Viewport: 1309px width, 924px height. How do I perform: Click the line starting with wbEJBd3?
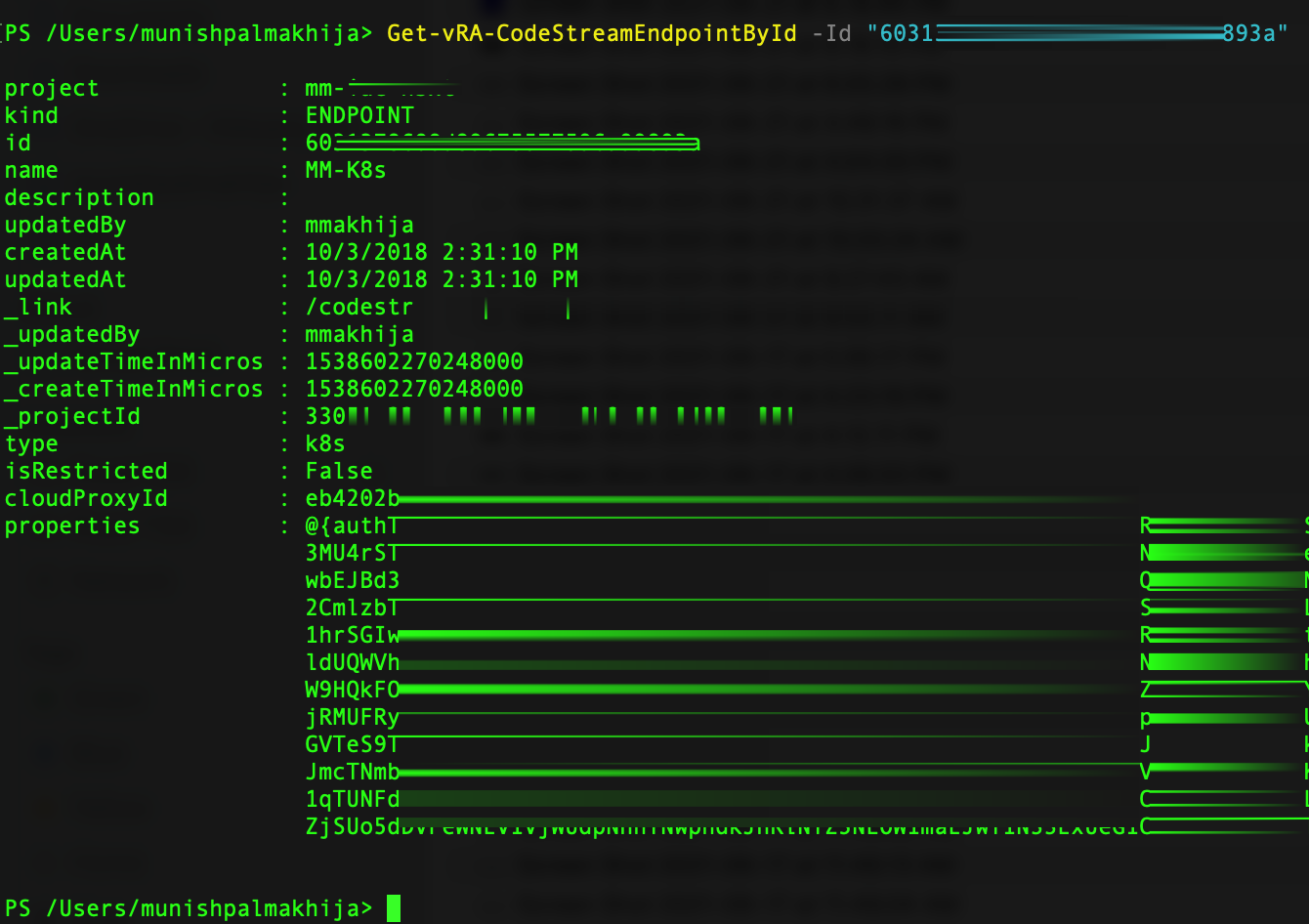coord(807,581)
